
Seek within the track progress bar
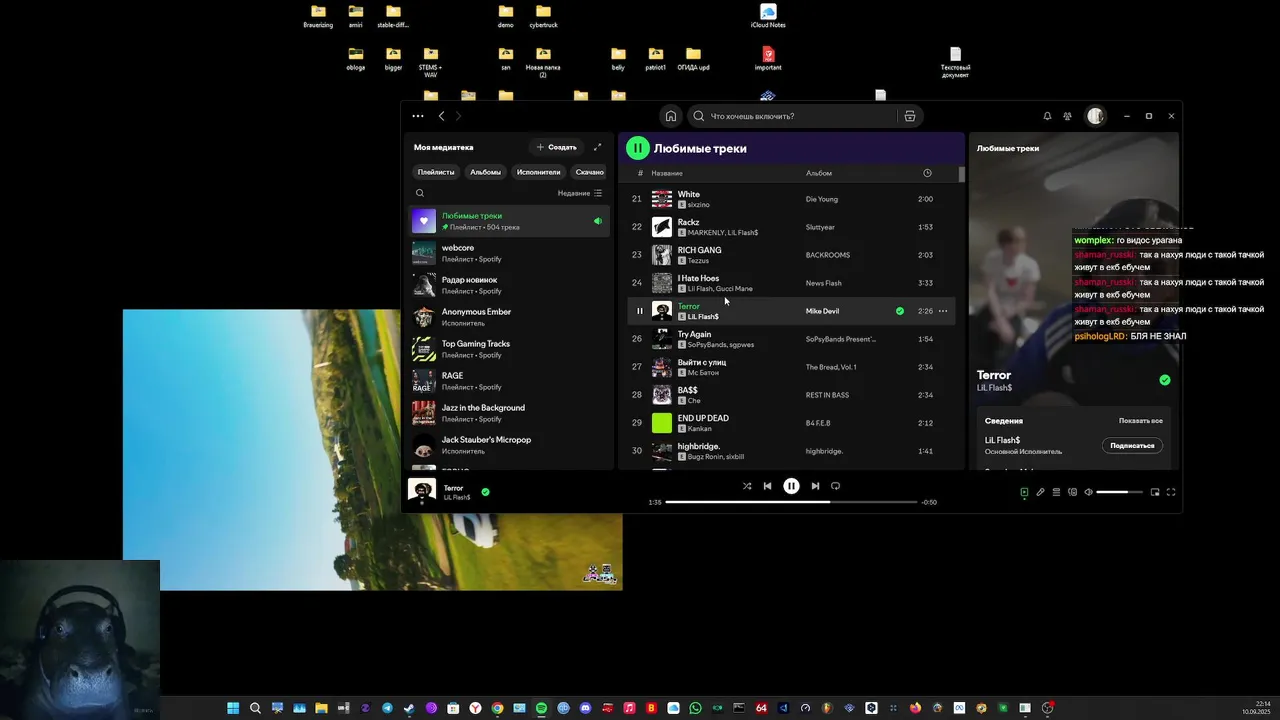pos(790,502)
